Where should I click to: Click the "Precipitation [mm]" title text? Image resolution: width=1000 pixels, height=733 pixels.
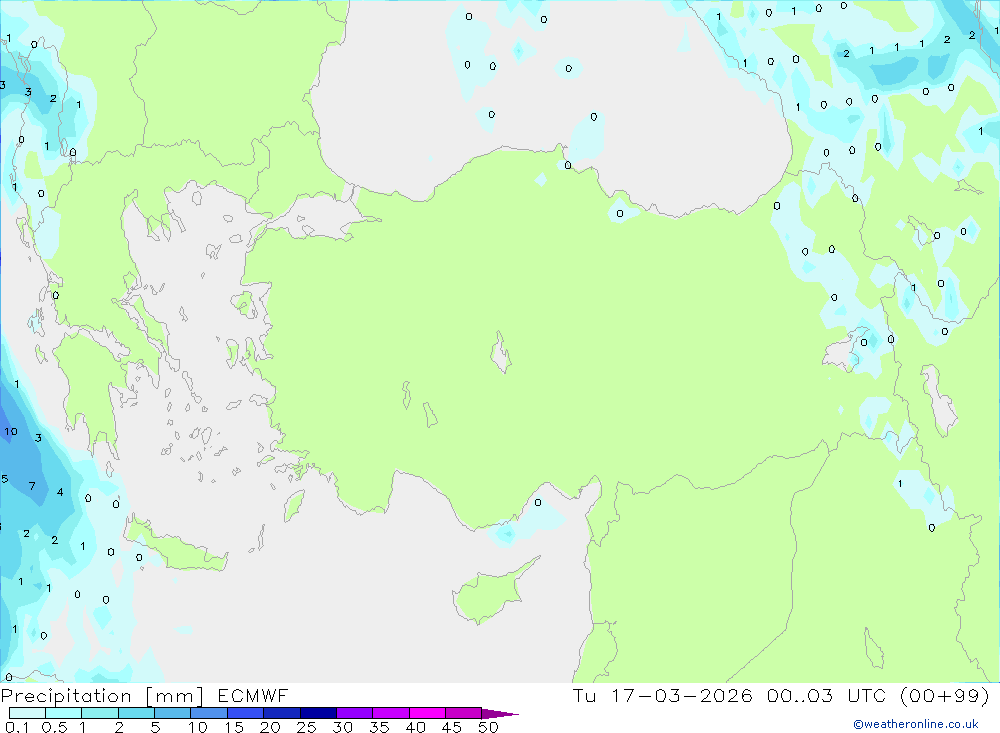point(102,695)
